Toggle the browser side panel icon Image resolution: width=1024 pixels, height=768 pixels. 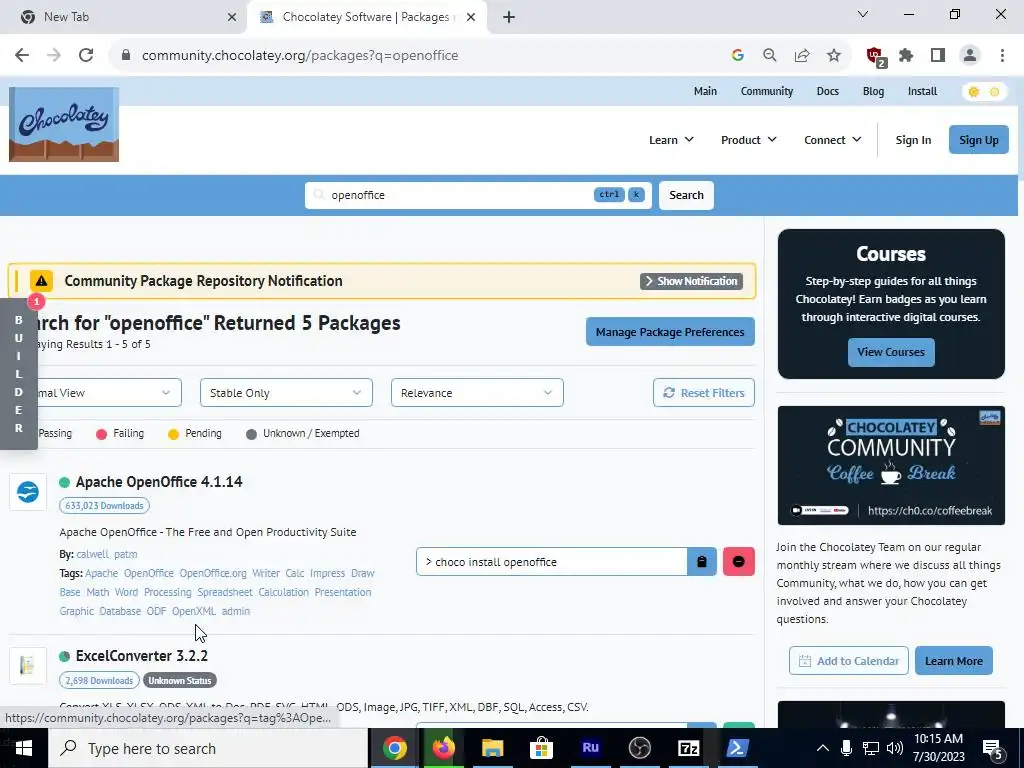click(x=938, y=56)
